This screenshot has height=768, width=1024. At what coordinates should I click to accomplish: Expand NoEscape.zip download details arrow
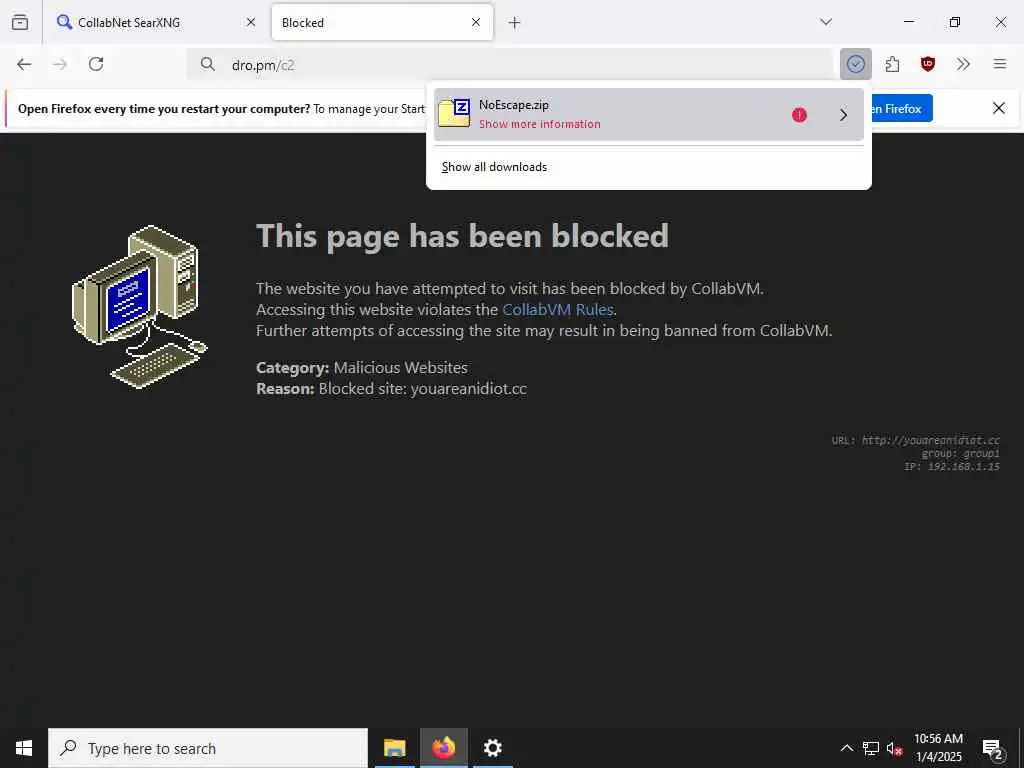click(844, 115)
